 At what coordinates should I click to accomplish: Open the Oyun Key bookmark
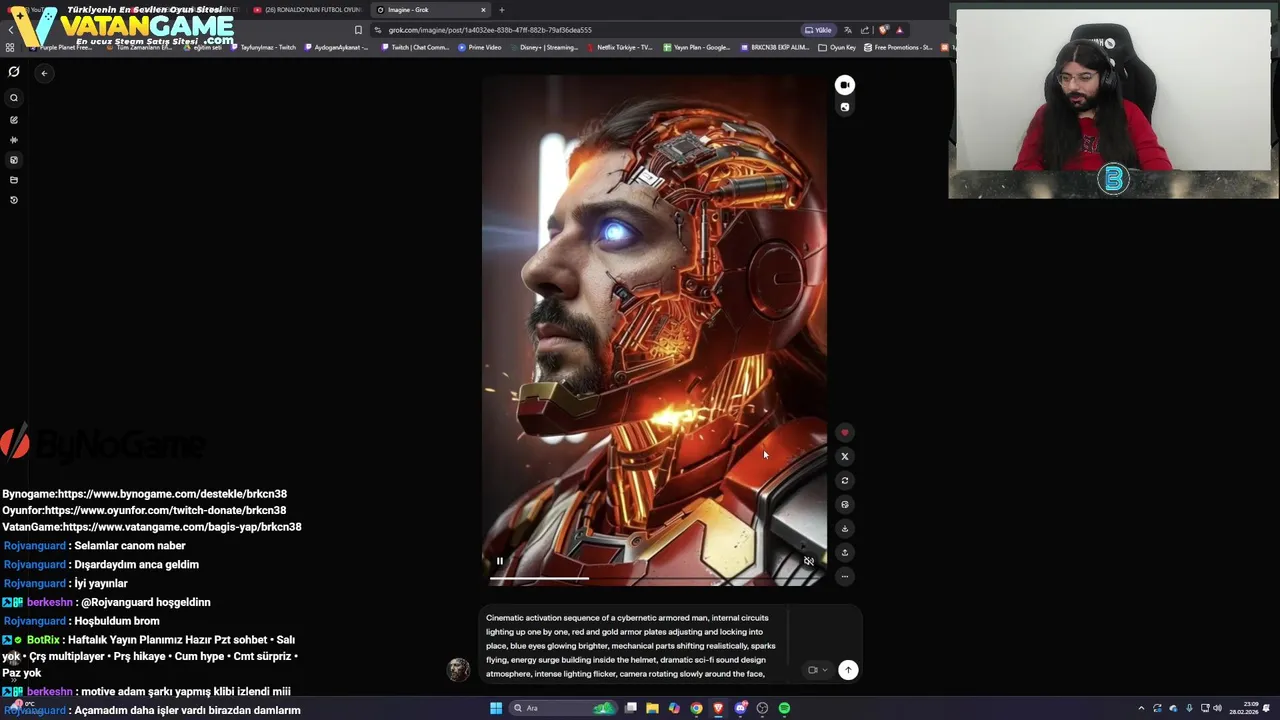point(838,47)
